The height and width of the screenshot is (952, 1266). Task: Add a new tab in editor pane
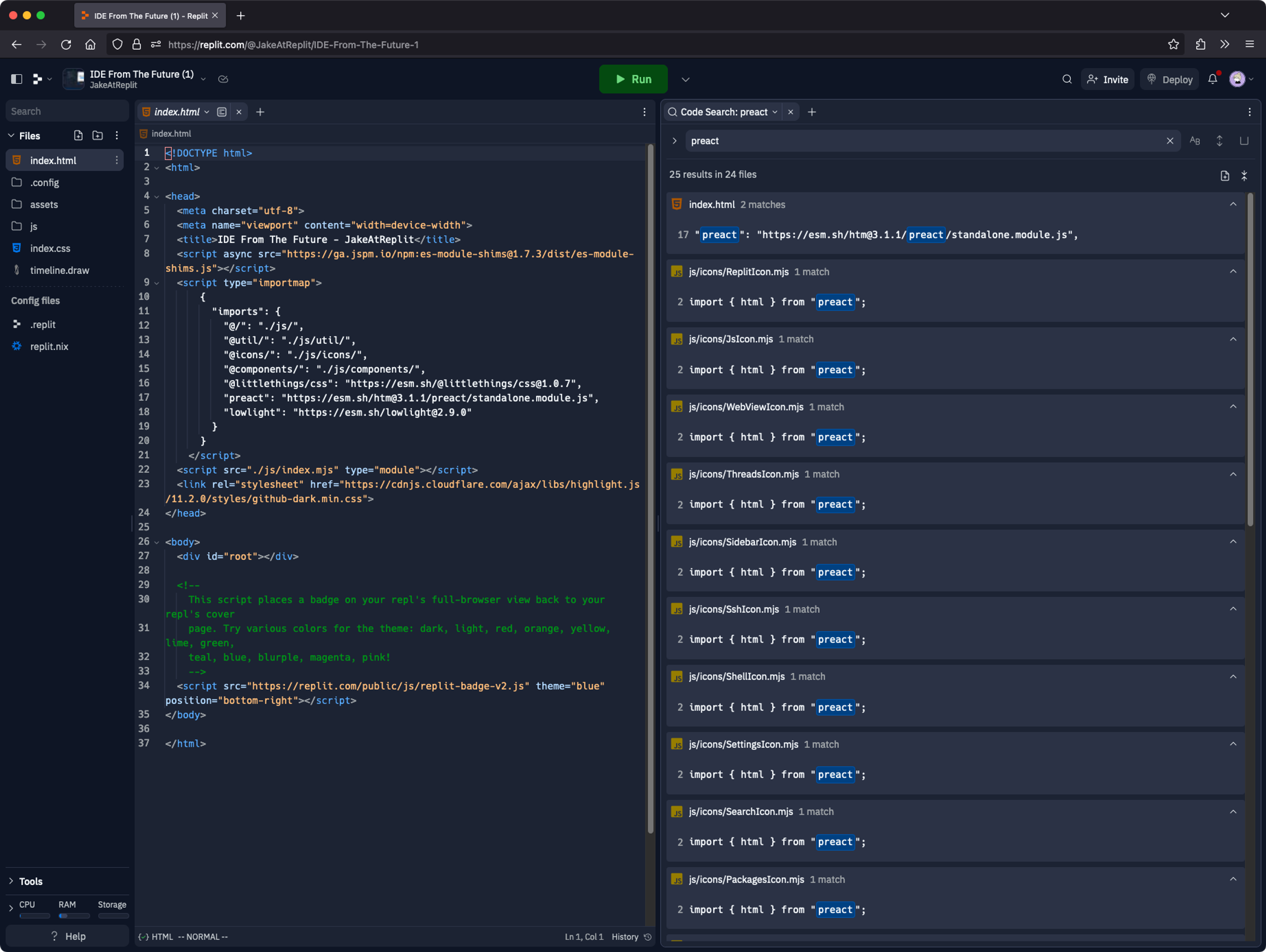pyautogui.click(x=260, y=112)
